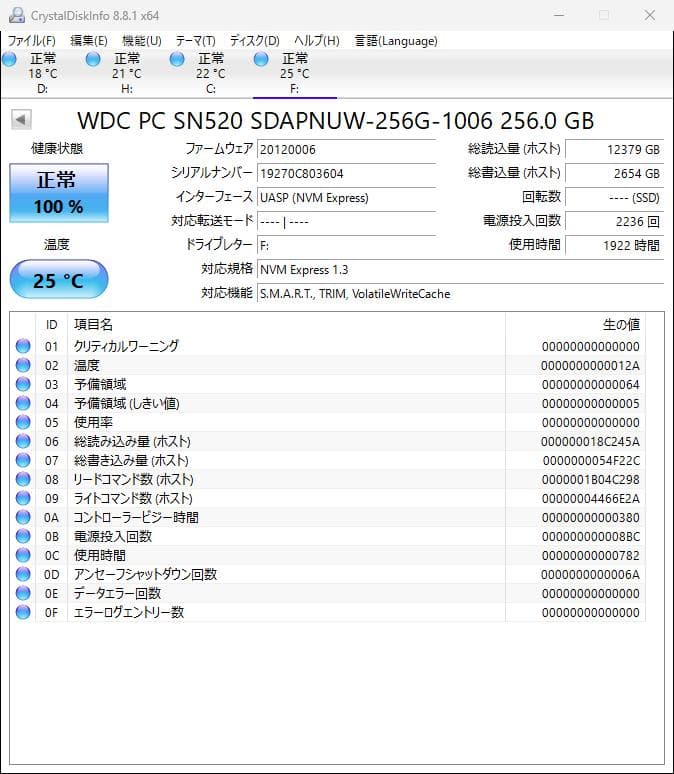Image resolution: width=674 pixels, height=774 pixels.
Task: Click status icon for ID 05 使用率
Action: [x=23, y=422]
